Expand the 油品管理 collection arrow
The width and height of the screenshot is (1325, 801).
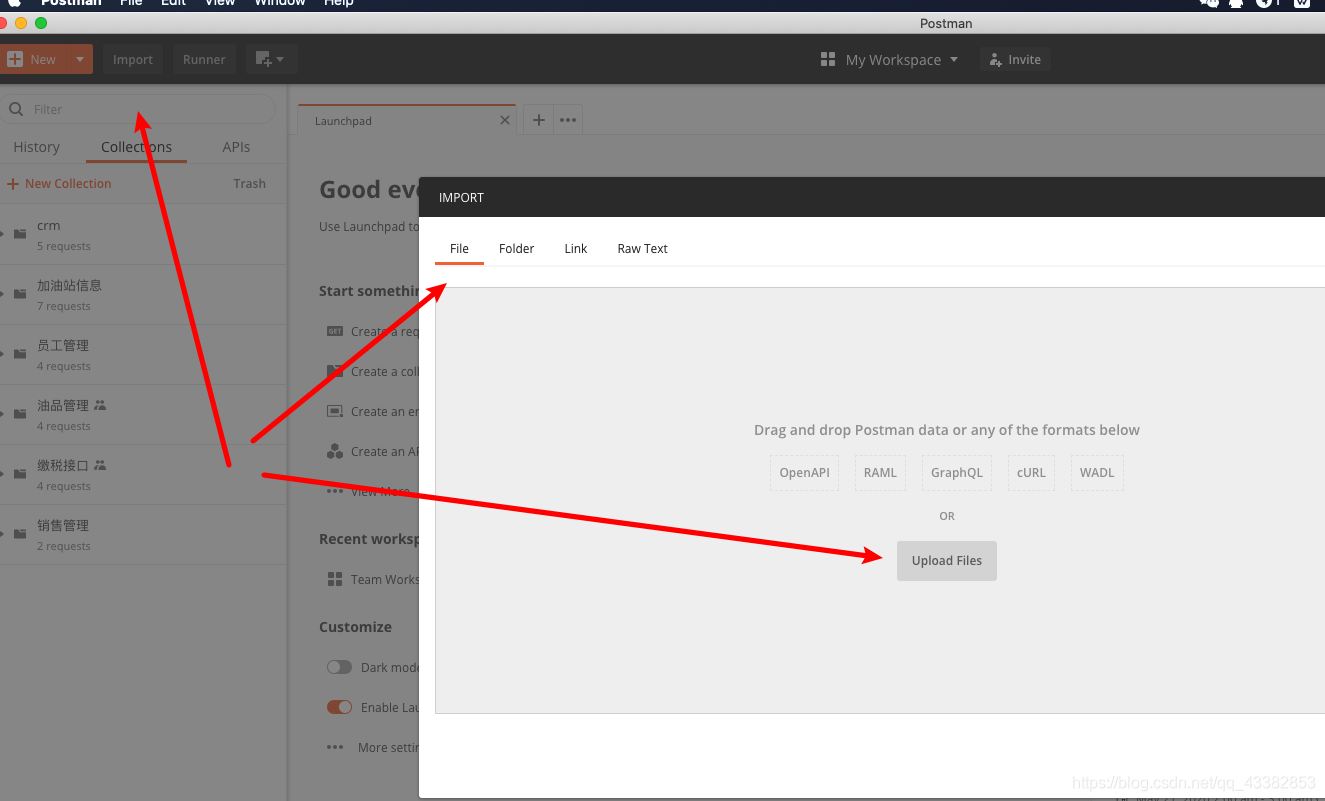[x=3, y=413]
